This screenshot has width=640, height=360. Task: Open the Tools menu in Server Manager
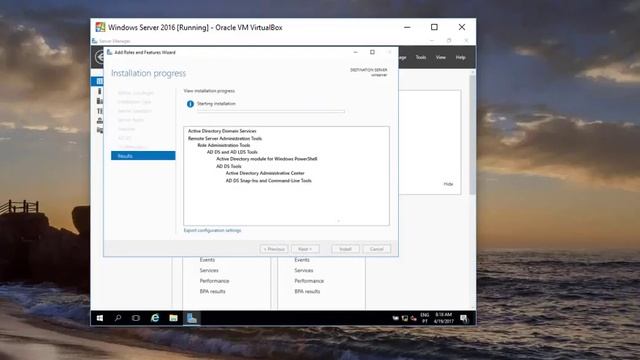(x=421, y=58)
